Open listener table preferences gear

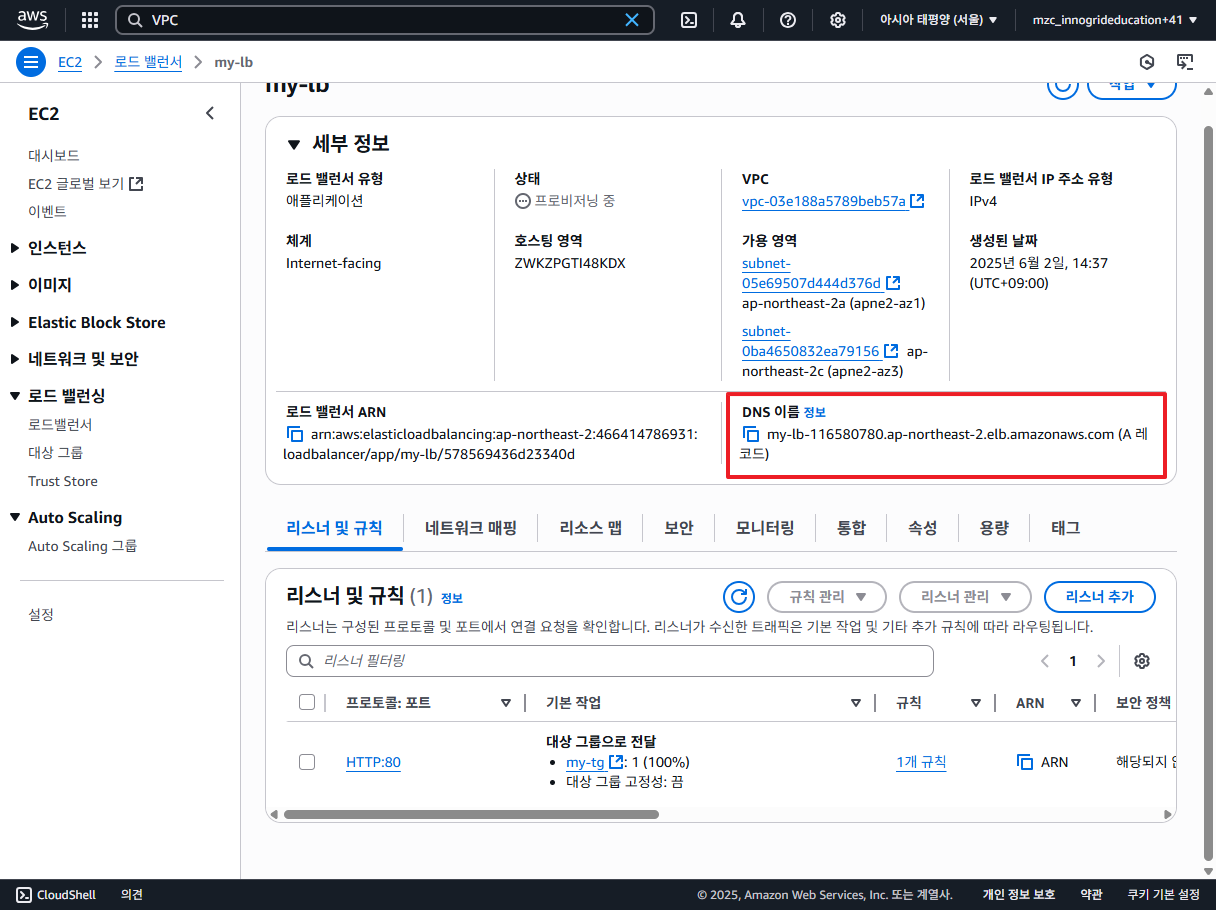point(1142,661)
